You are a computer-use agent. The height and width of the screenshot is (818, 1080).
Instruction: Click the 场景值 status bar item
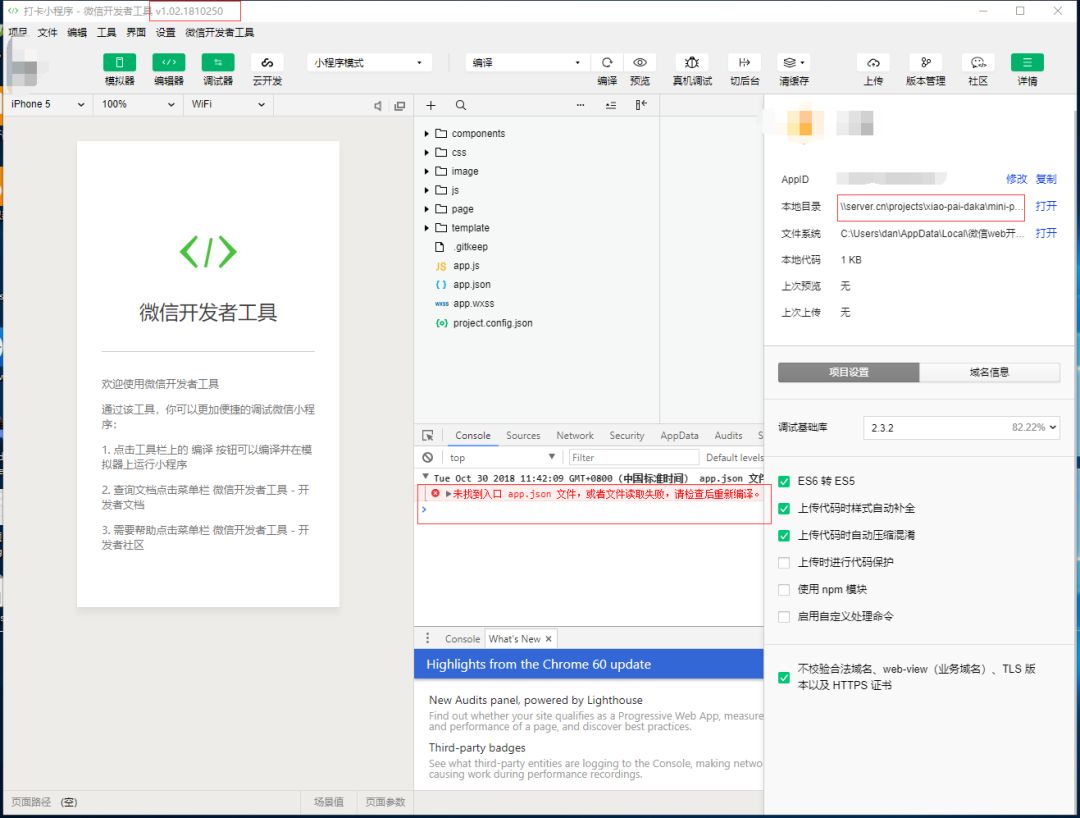(329, 802)
